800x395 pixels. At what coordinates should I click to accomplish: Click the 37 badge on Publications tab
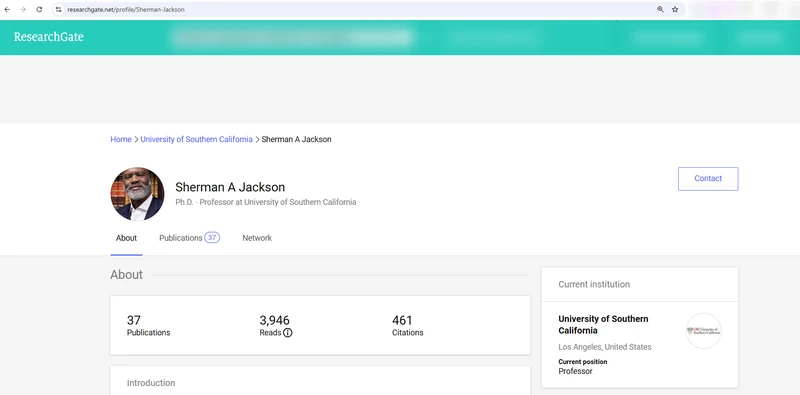pyautogui.click(x=212, y=238)
